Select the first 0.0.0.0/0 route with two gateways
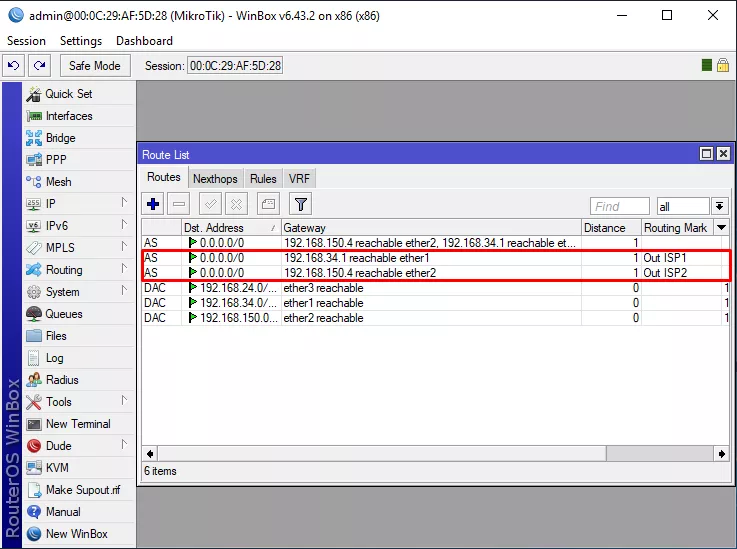Screen dimensions: 737x549 (436, 243)
